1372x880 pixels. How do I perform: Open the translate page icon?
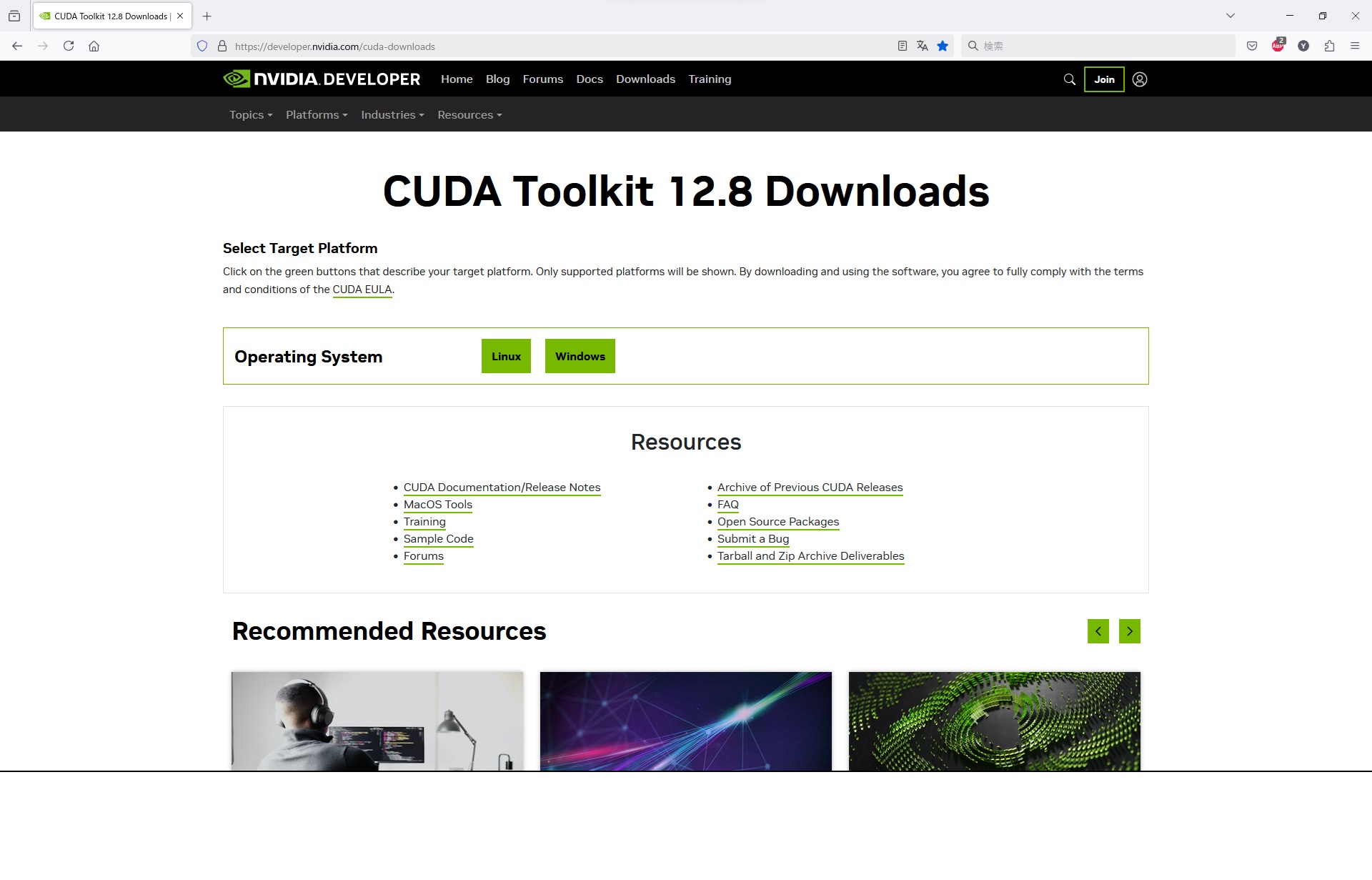pos(923,46)
